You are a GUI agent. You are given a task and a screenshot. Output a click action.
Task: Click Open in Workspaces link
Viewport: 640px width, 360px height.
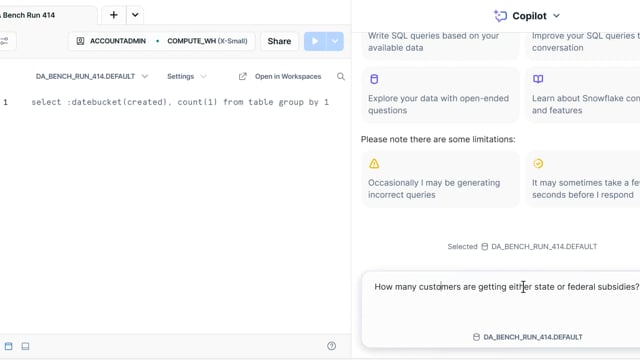tap(280, 76)
